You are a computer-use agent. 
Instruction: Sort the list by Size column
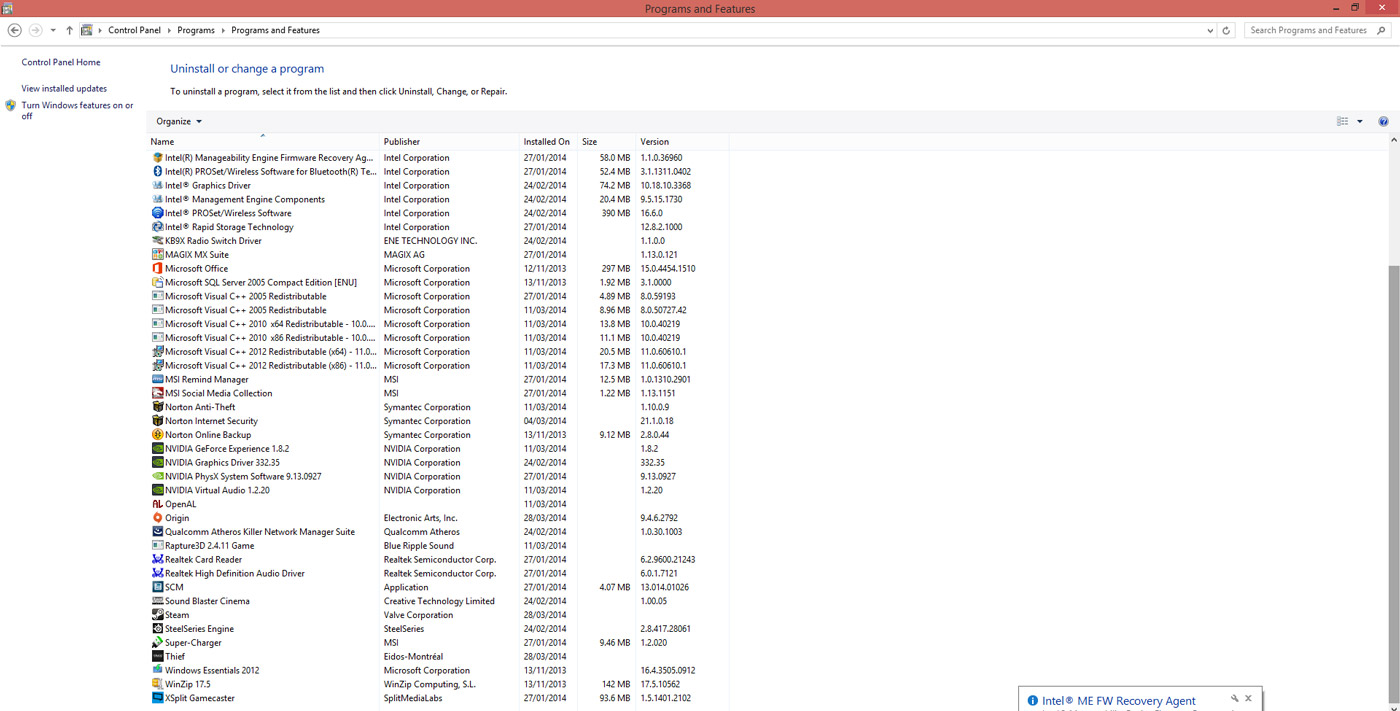(607, 142)
